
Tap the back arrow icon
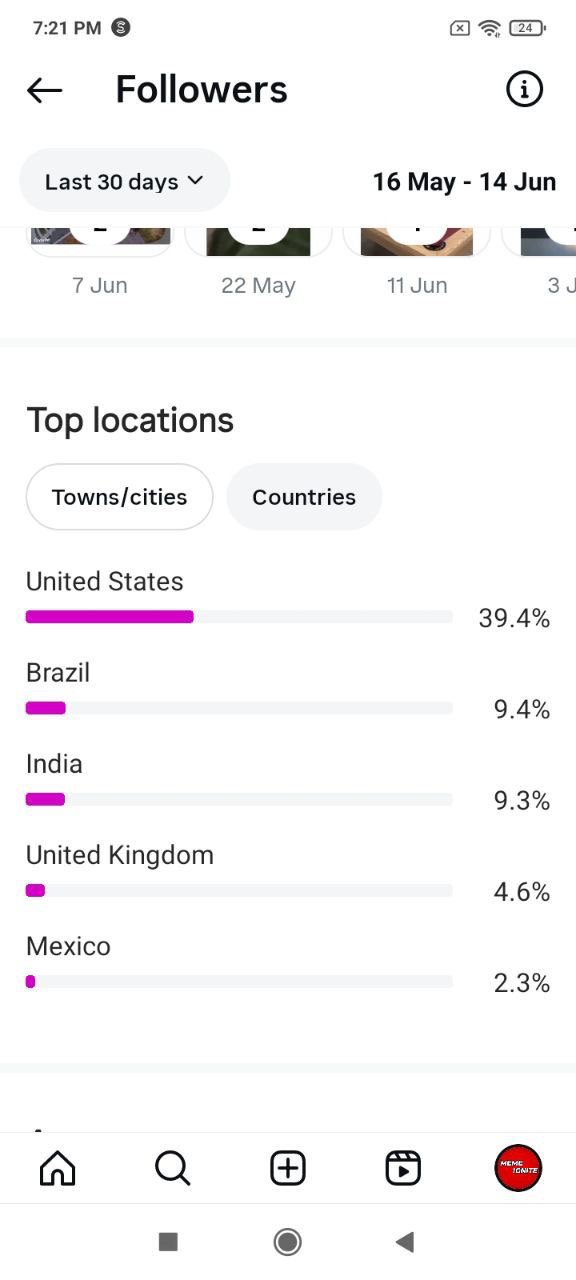[44, 90]
